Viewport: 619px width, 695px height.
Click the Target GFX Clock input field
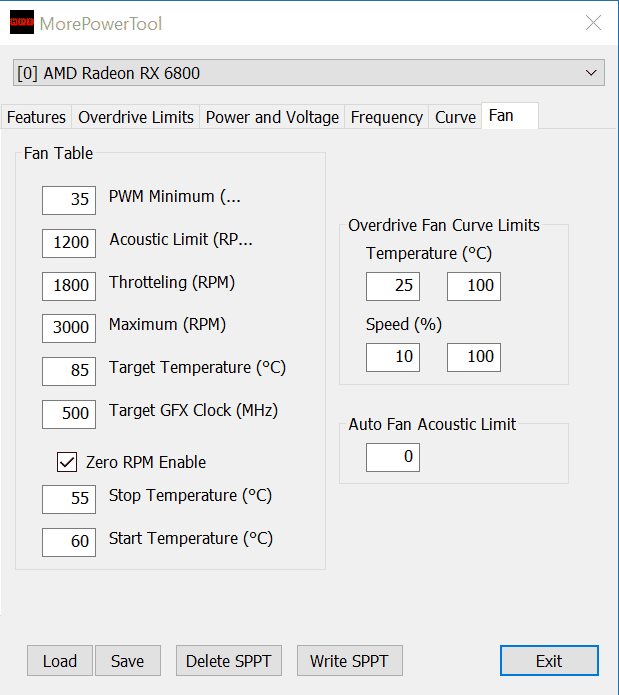pyautogui.click(x=69, y=414)
